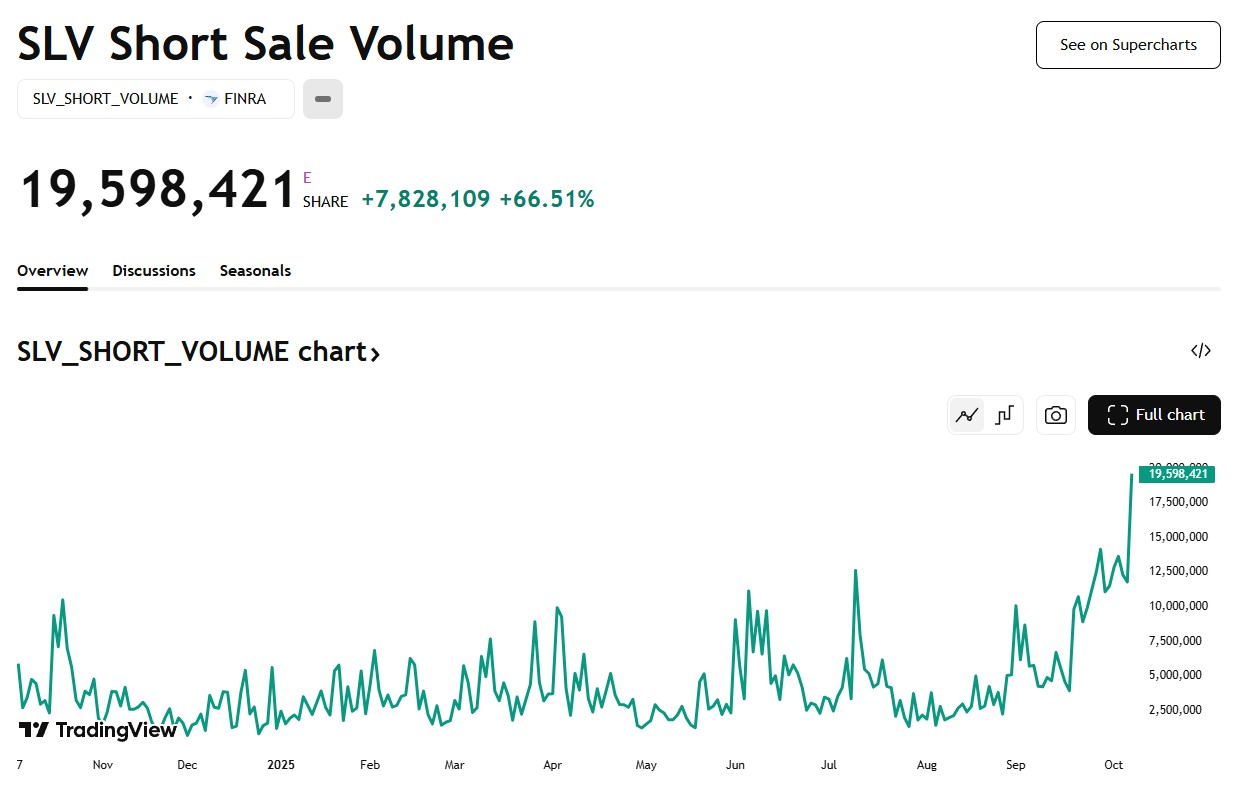Click the embed code icon
This screenshot has width=1238, height=805.
pyautogui.click(x=1201, y=351)
